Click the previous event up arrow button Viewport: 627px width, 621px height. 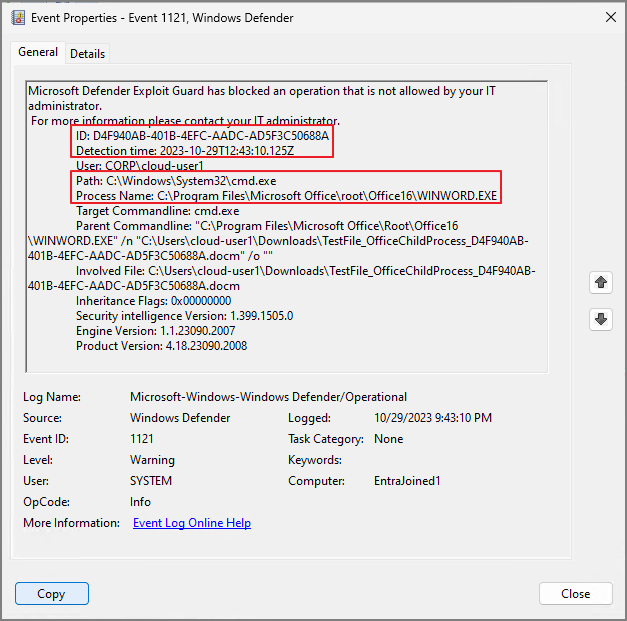point(601,282)
